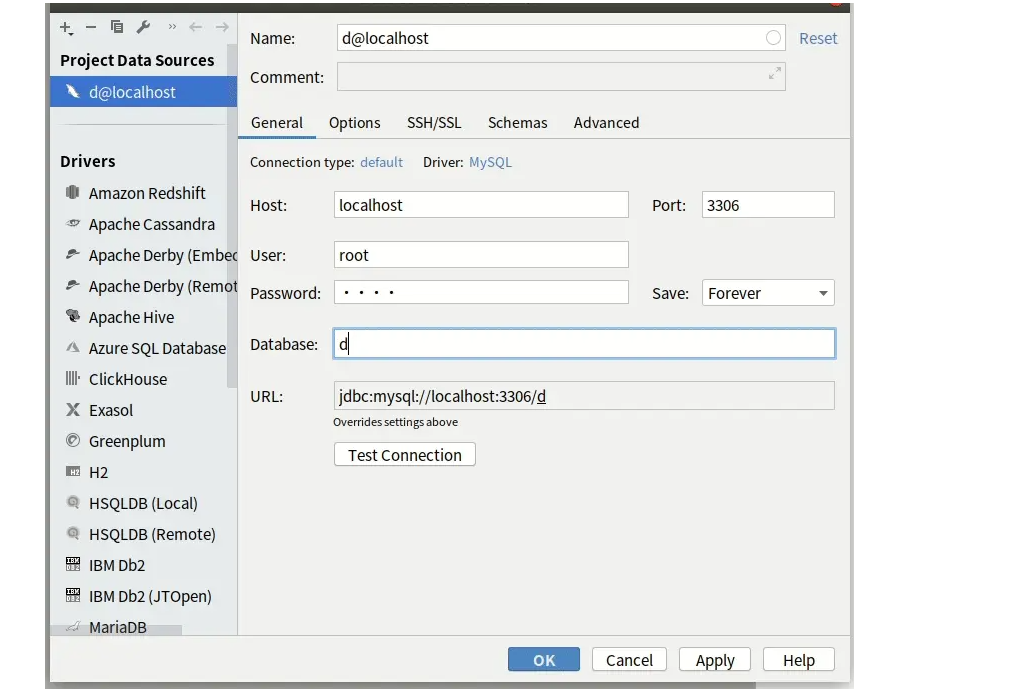The width and height of the screenshot is (1011, 698).
Task: Click into the User field
Action: tap(481, 255)
